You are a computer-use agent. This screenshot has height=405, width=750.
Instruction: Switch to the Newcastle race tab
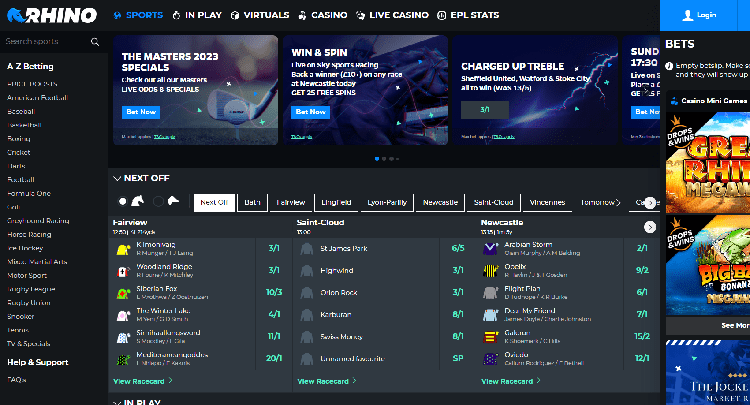tap(439, 202)
